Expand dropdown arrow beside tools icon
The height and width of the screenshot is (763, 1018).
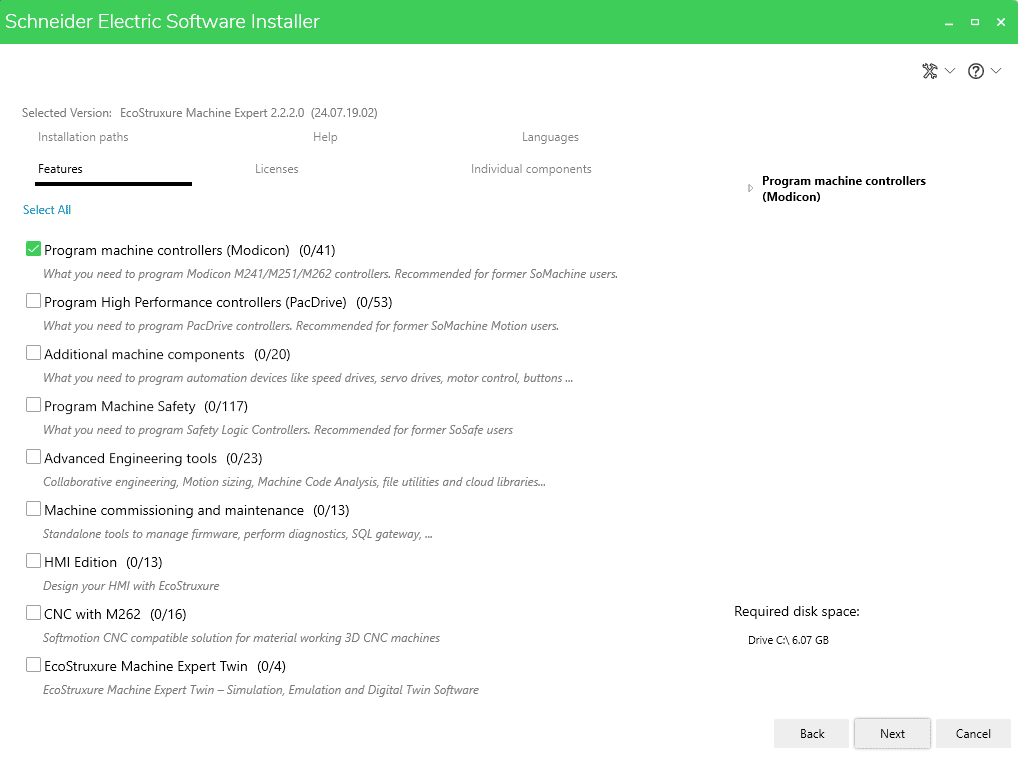(x=950, y=71)
